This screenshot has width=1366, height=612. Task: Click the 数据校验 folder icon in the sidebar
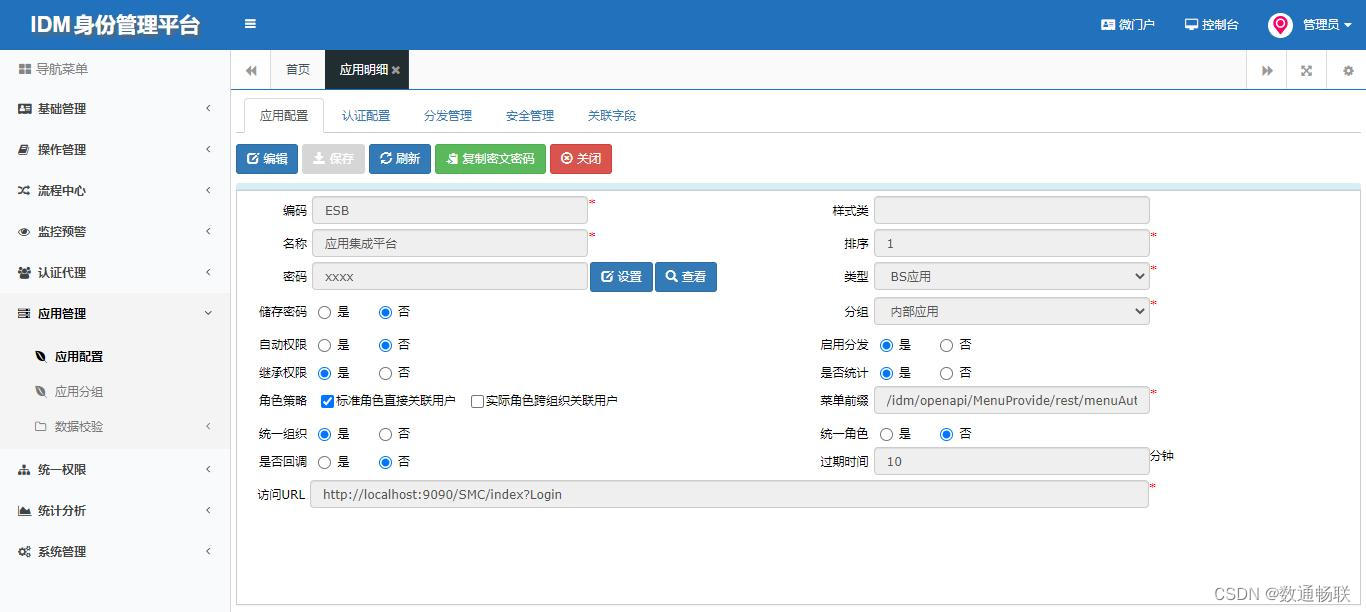coord(41,426)
